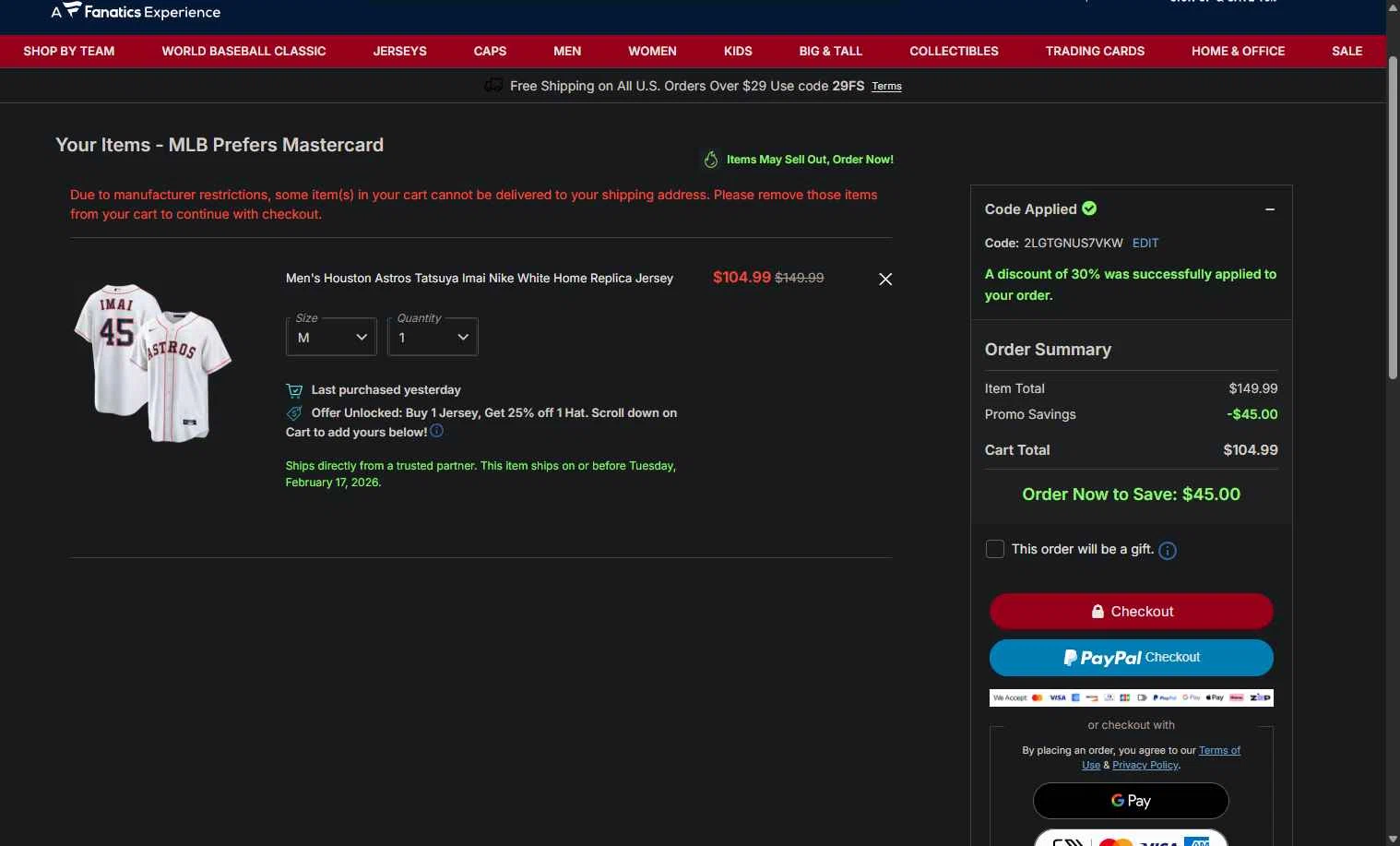The image size is (1400, 846).
Task: Open the Jerseys menu
Action: click(x=399, y=51)
